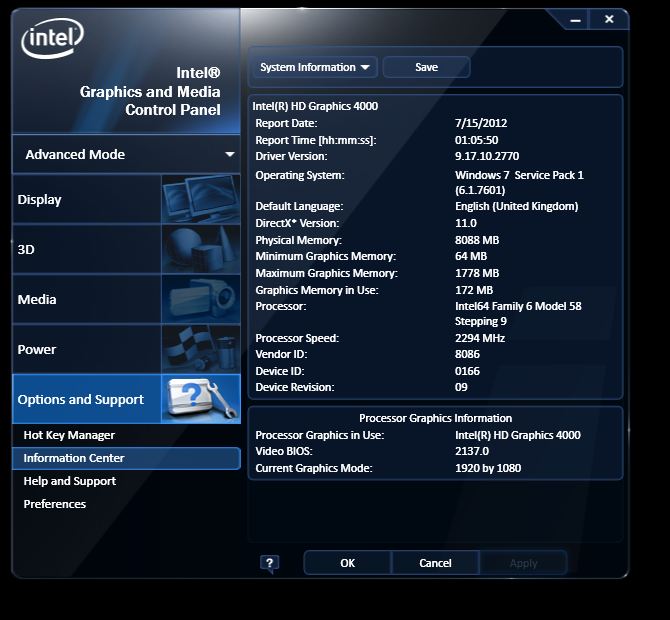Click the report date 7/15/2012
The width and height of the screenshot is (670, 620).
click(481, 123)
